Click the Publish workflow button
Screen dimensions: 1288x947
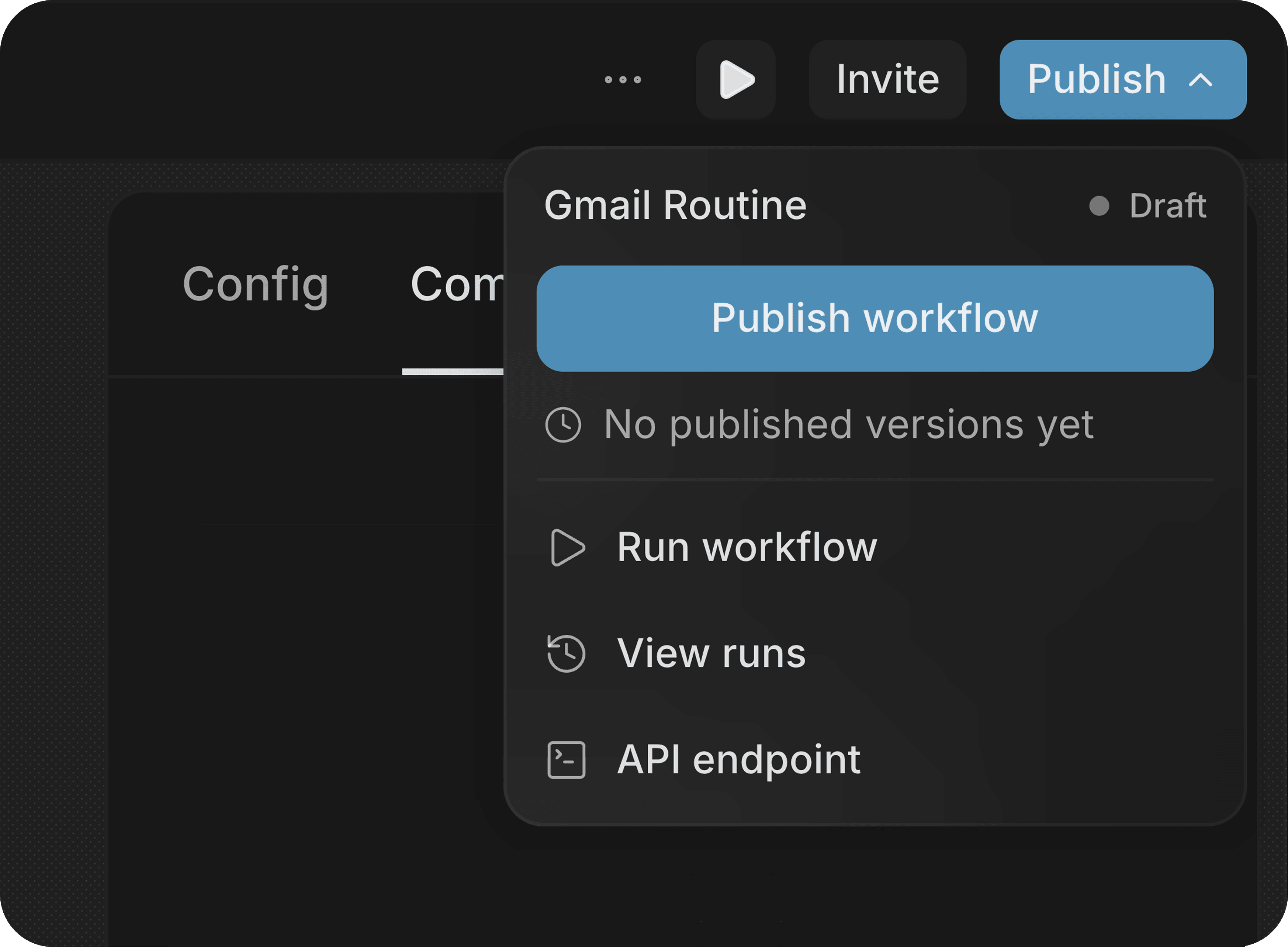875,319
